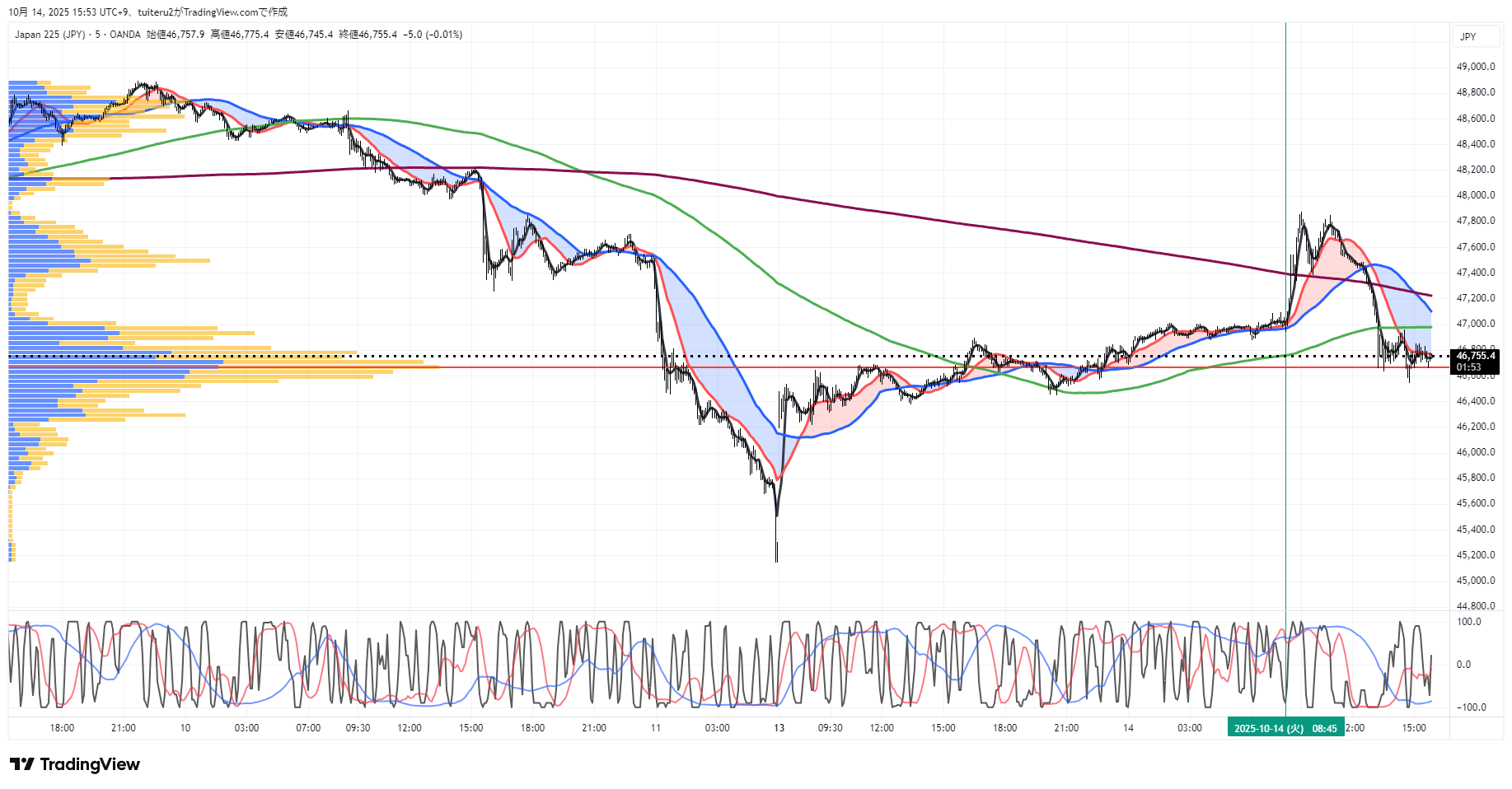Click the closing value 終値46,755.4 in header
1512x789 pixels.
[x=367, y=35]
